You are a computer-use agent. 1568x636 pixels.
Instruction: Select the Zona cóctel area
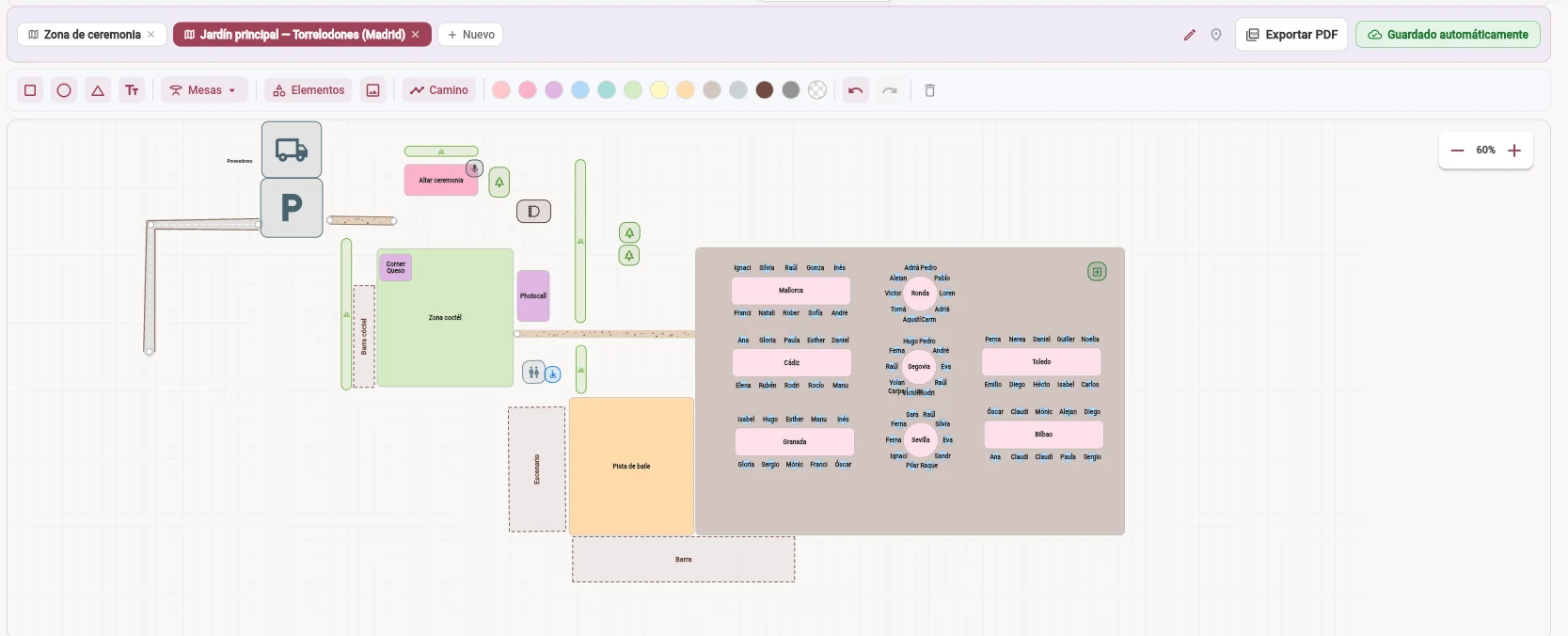pos(445,318)
